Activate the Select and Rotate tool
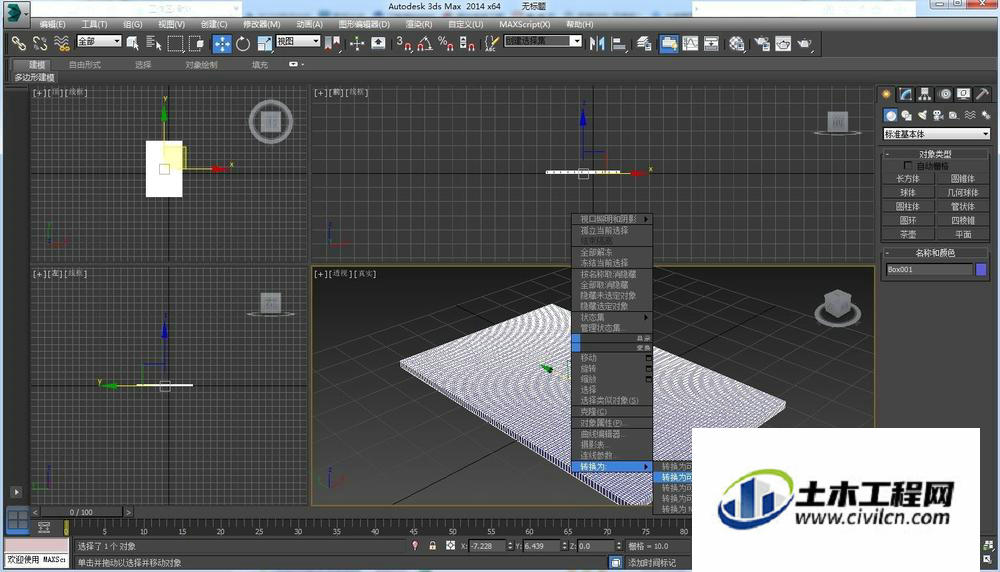 click(243, 43)
